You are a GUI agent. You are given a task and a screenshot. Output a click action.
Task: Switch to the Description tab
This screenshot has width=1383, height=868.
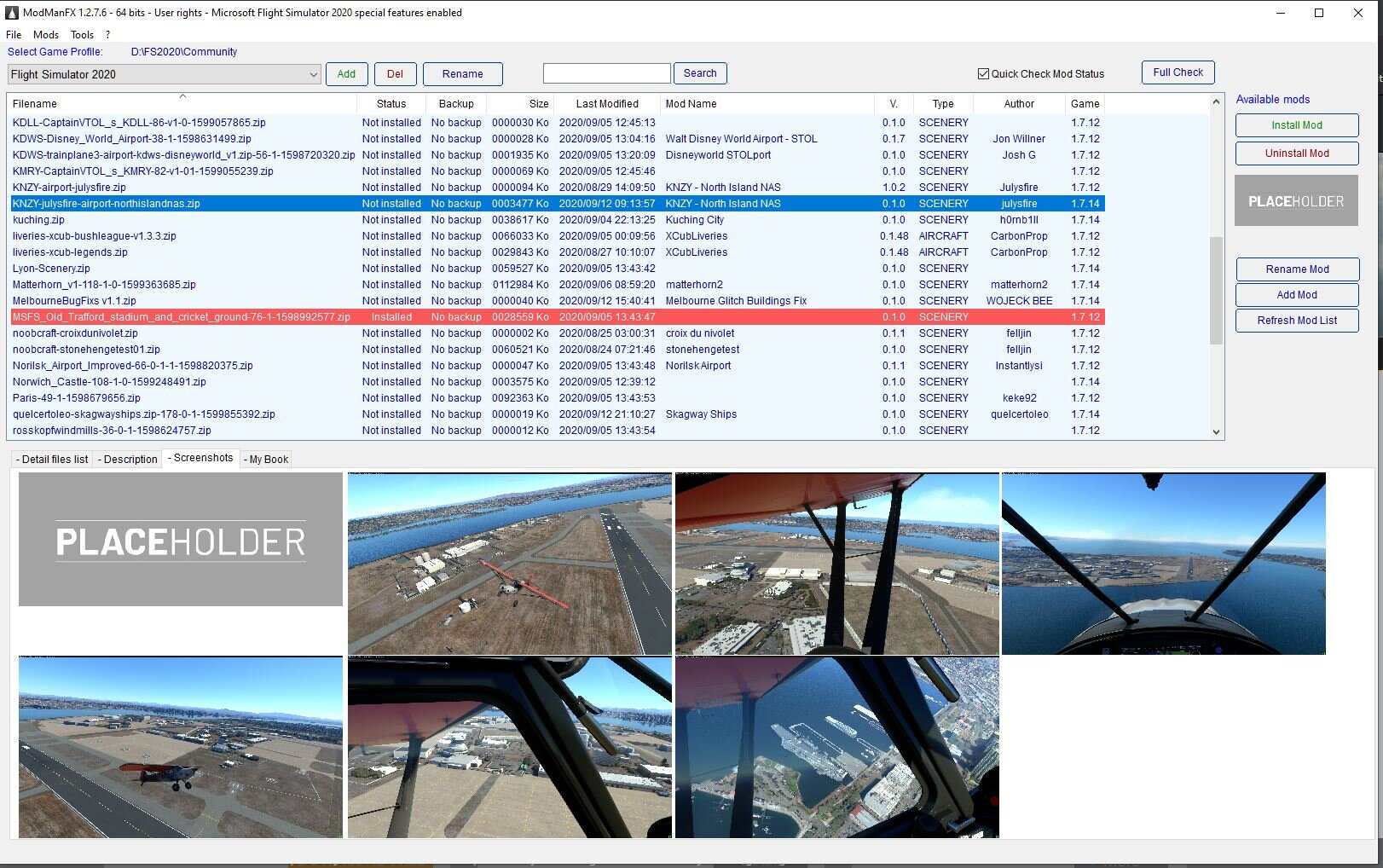tap(127, 459)
